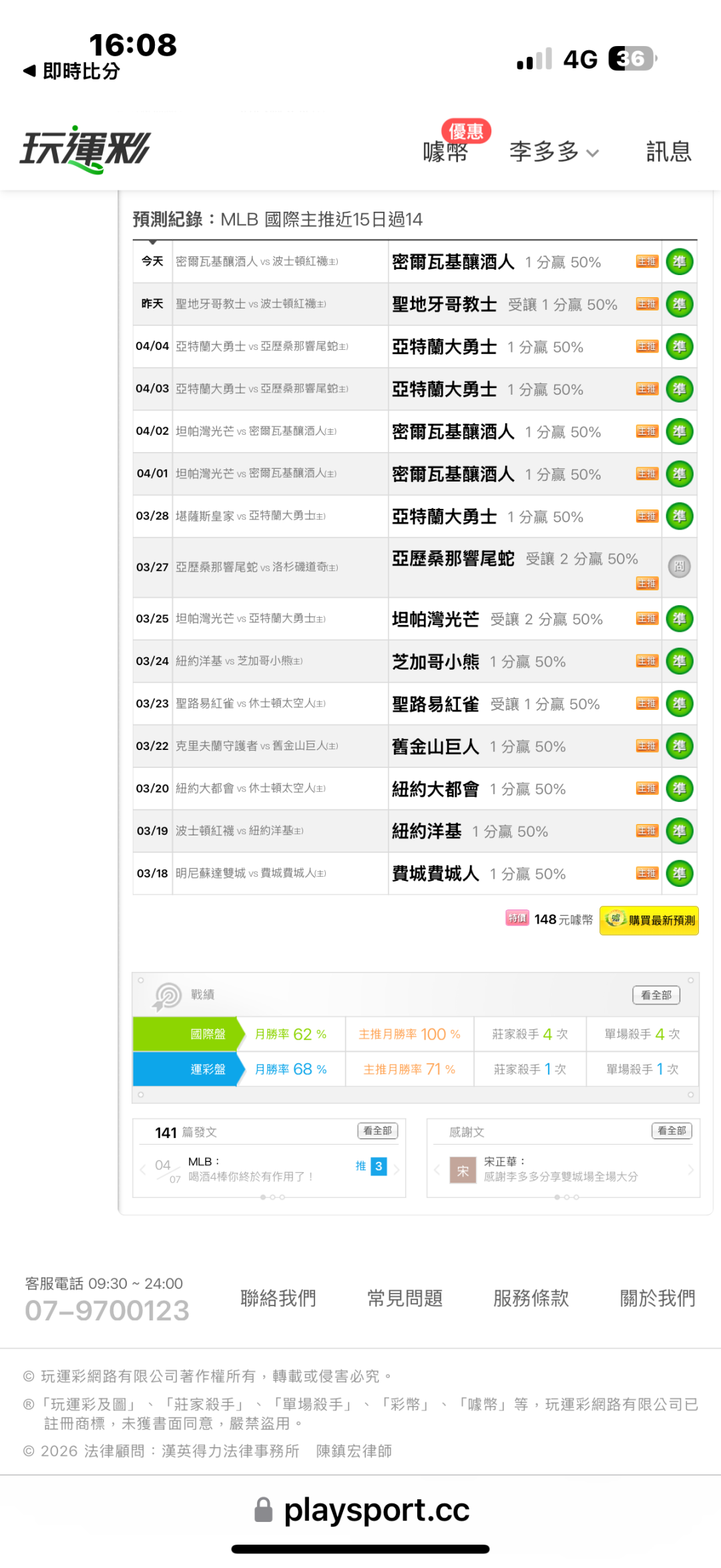Click 主推 tag in 03/18 row
Viewport: 721px width, 1568px height.
(x=647, y=873)
